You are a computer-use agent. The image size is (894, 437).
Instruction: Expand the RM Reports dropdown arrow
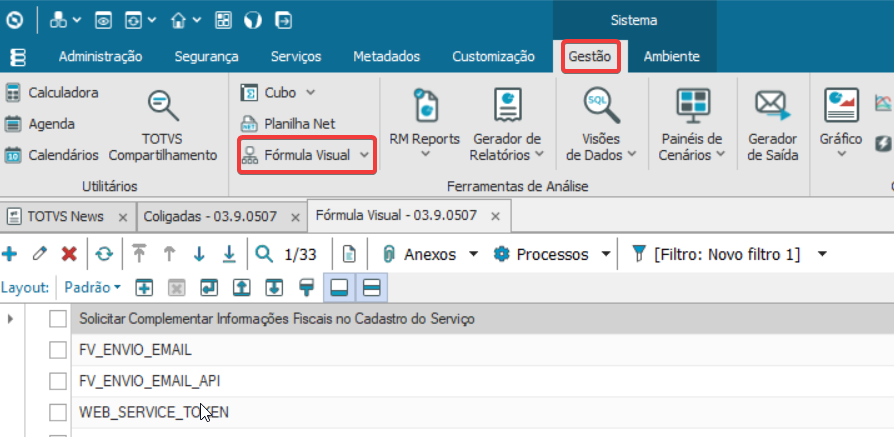click(424, 155)
